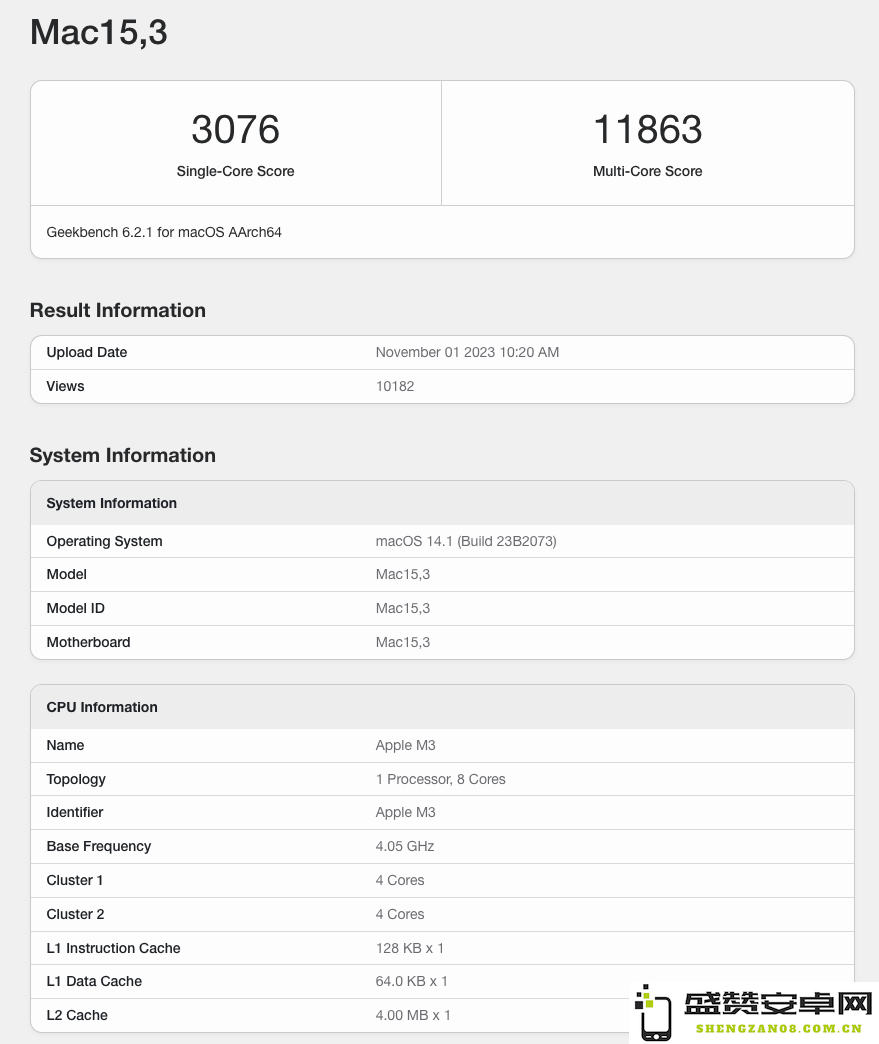
Task: Select the Mac15,3 value in Model ID row
Action: point(403,608)
